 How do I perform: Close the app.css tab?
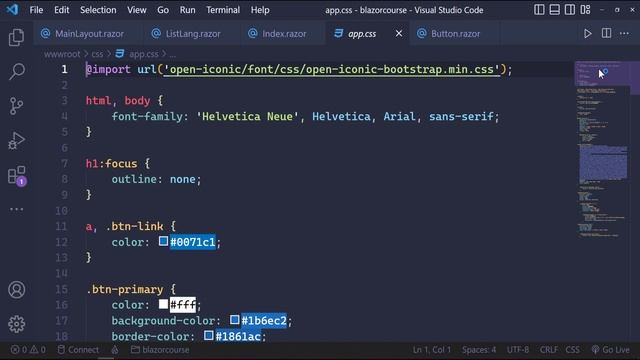(399, 33)
